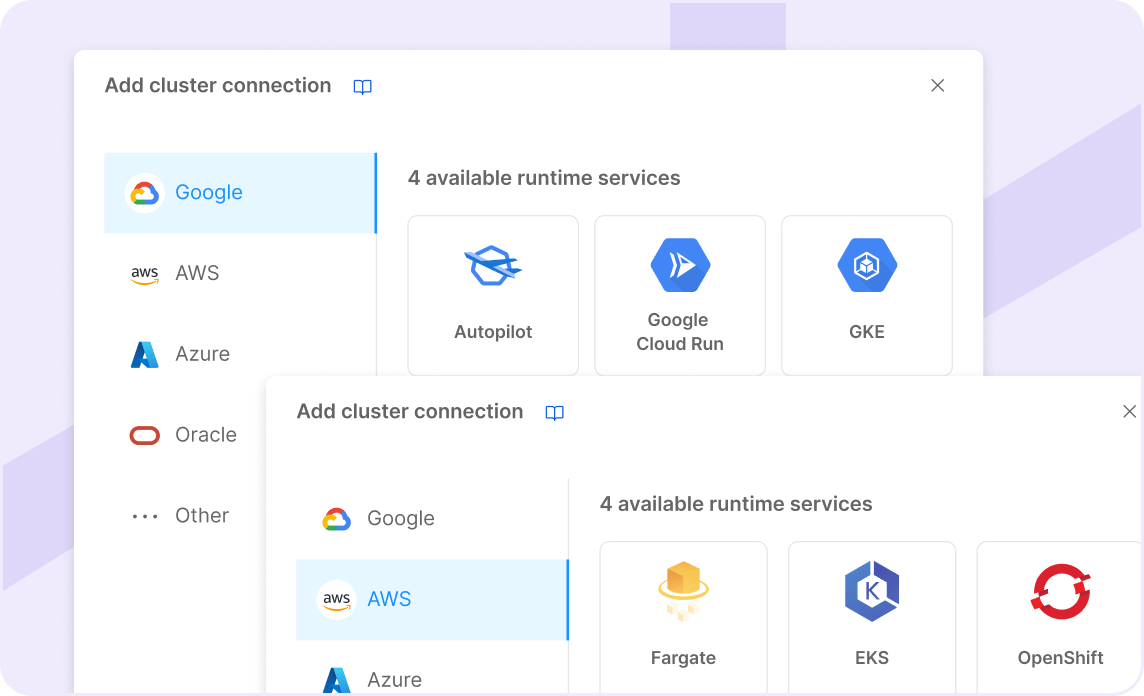Click AWS logo in back dialog sidebar
The height and width of the screenshot is (696, 1144).
click(144, 274)
